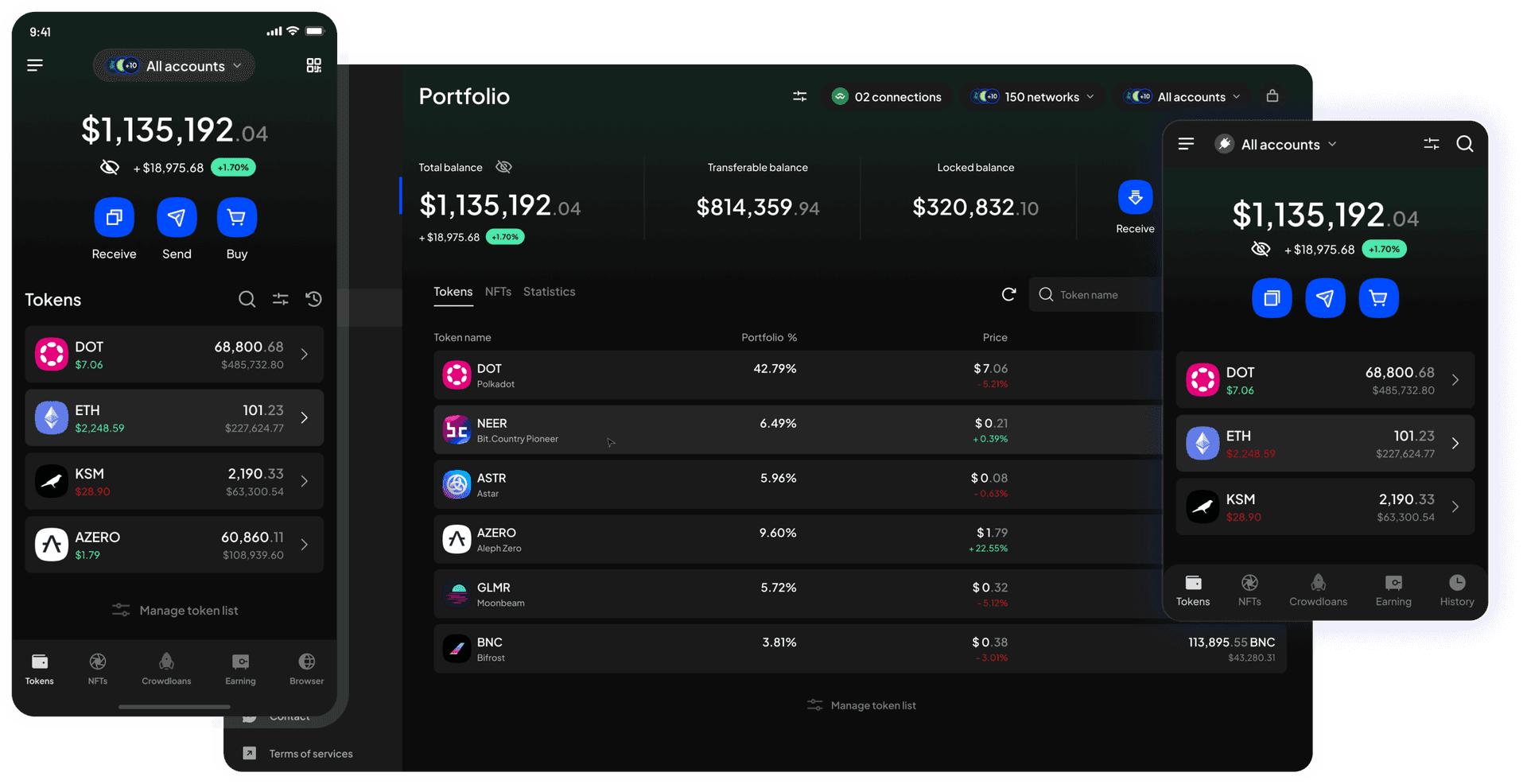Click the refresh icon beside token search
The width and height of the screenshot is (1527, 784).
(x=1008, y=294)
